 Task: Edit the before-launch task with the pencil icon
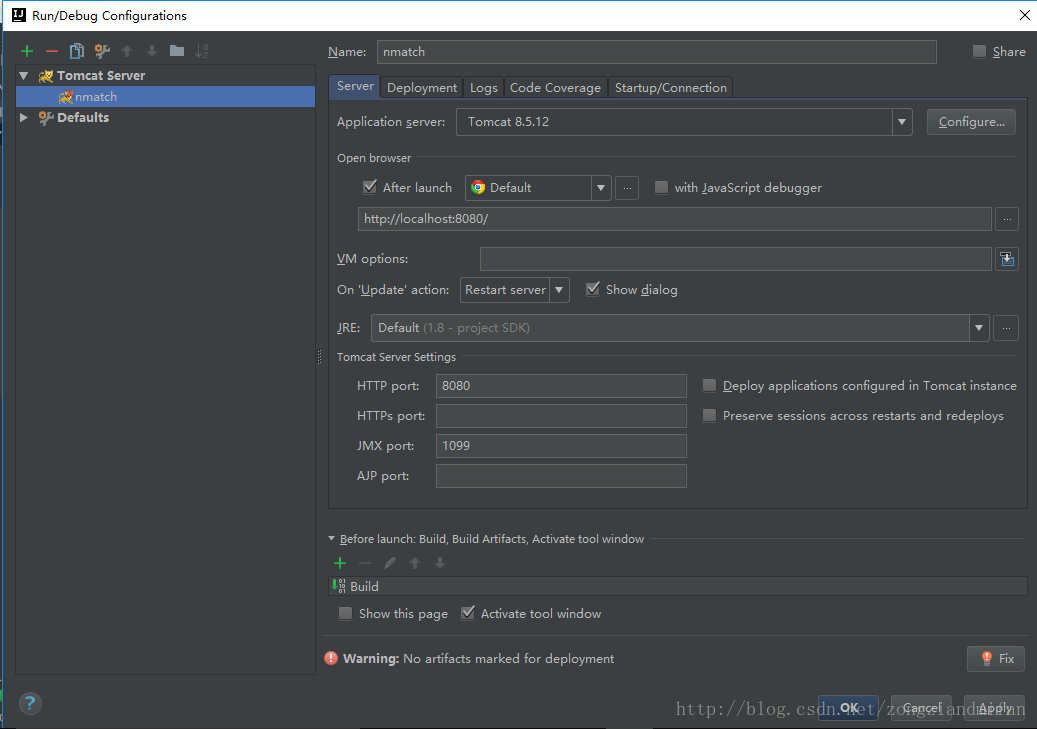coord(390,563)
